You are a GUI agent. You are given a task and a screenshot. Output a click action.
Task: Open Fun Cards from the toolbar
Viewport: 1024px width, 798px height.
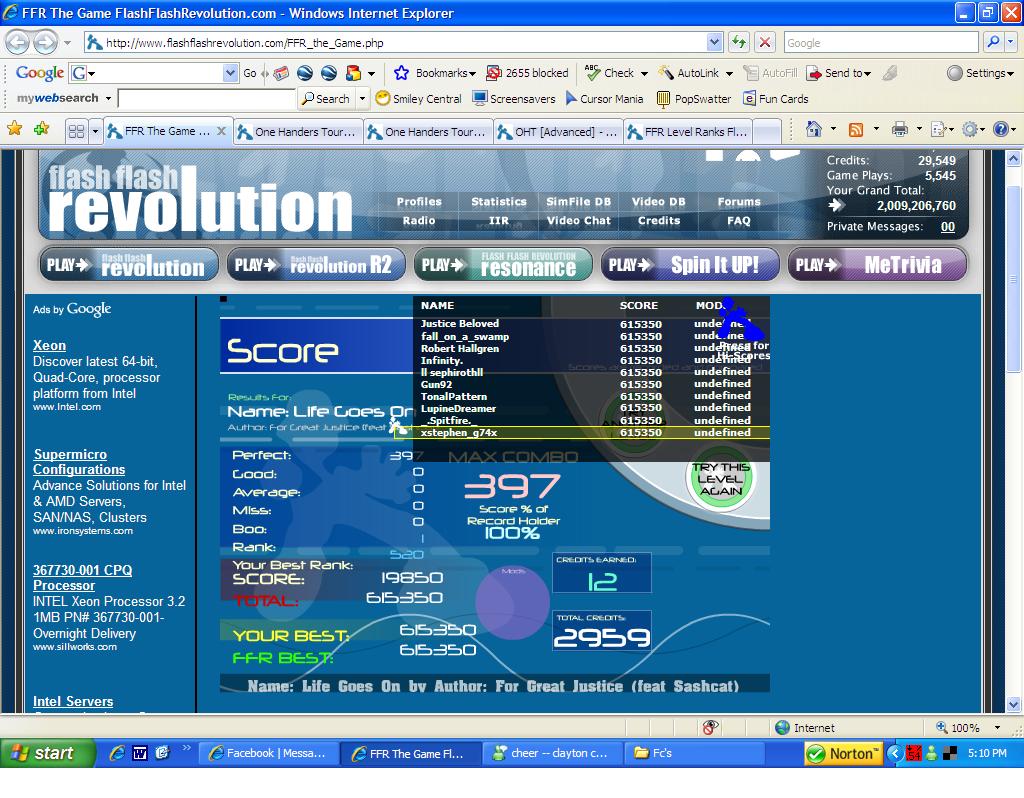click(x=776, y=99)
